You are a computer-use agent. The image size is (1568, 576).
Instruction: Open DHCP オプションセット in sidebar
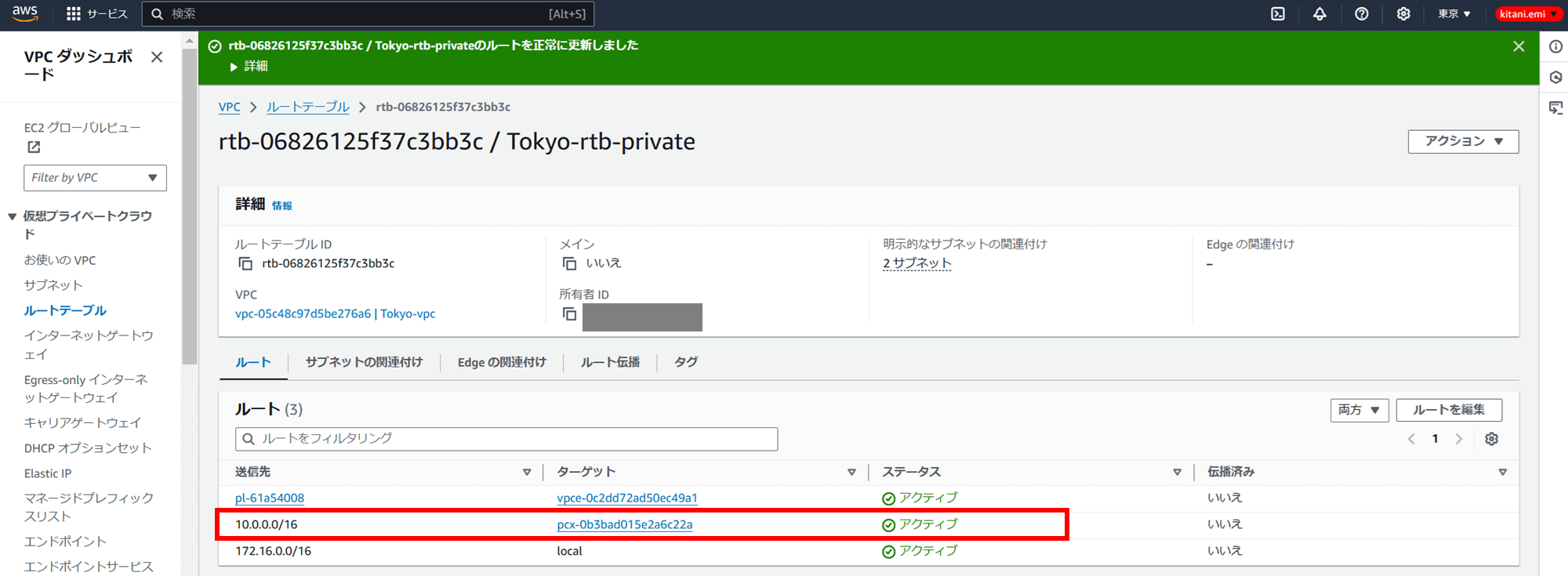tap(88, 448)
